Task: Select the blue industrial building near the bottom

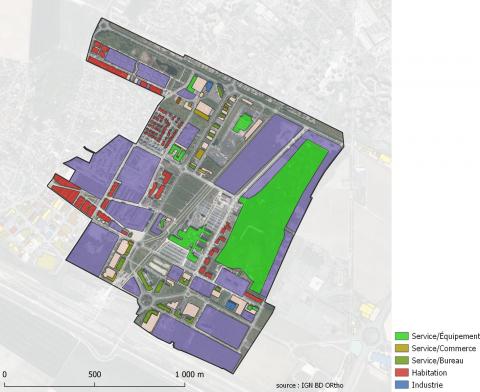Action: click(x=231, y=305)
